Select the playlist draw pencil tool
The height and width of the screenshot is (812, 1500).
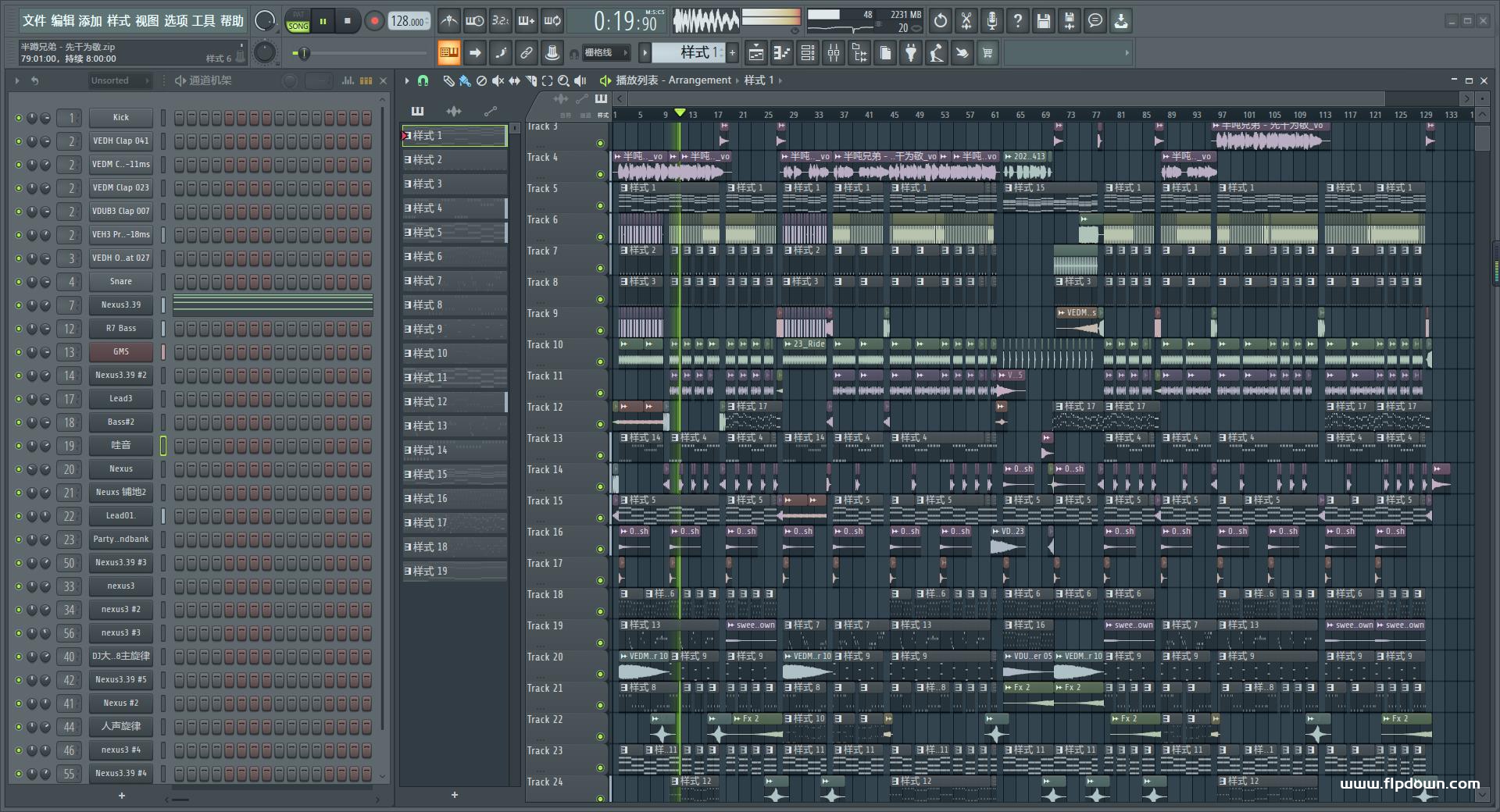(448, 80)
